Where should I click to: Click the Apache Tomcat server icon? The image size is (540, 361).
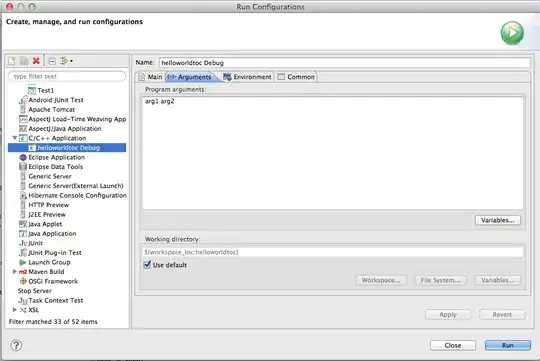tap(23, 110)
